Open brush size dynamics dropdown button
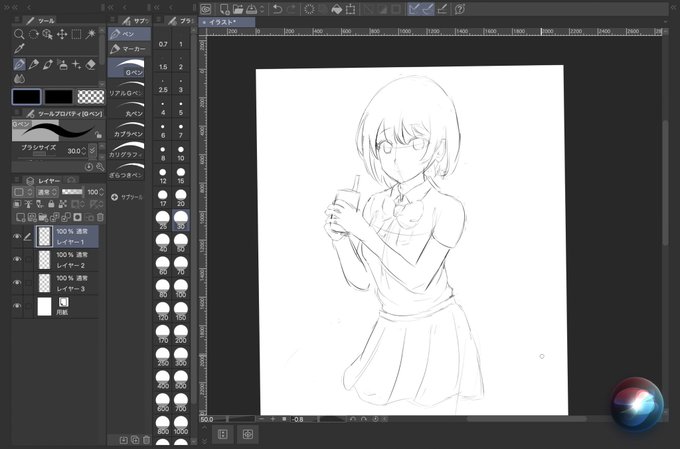This screenshot has width=680, height=449. 92,151
